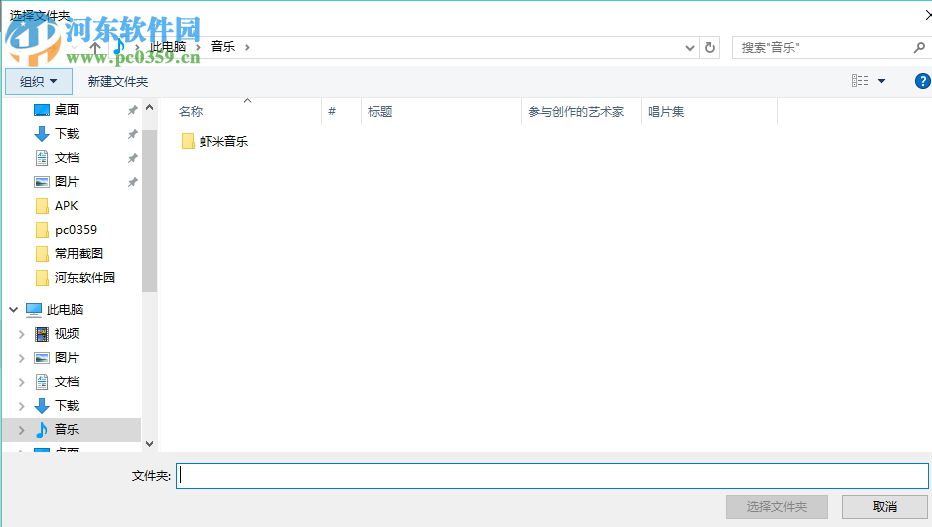Viewport: 932px width, 527px height.
Task: Click the view mode icon
Action: (x=859, y=81)
